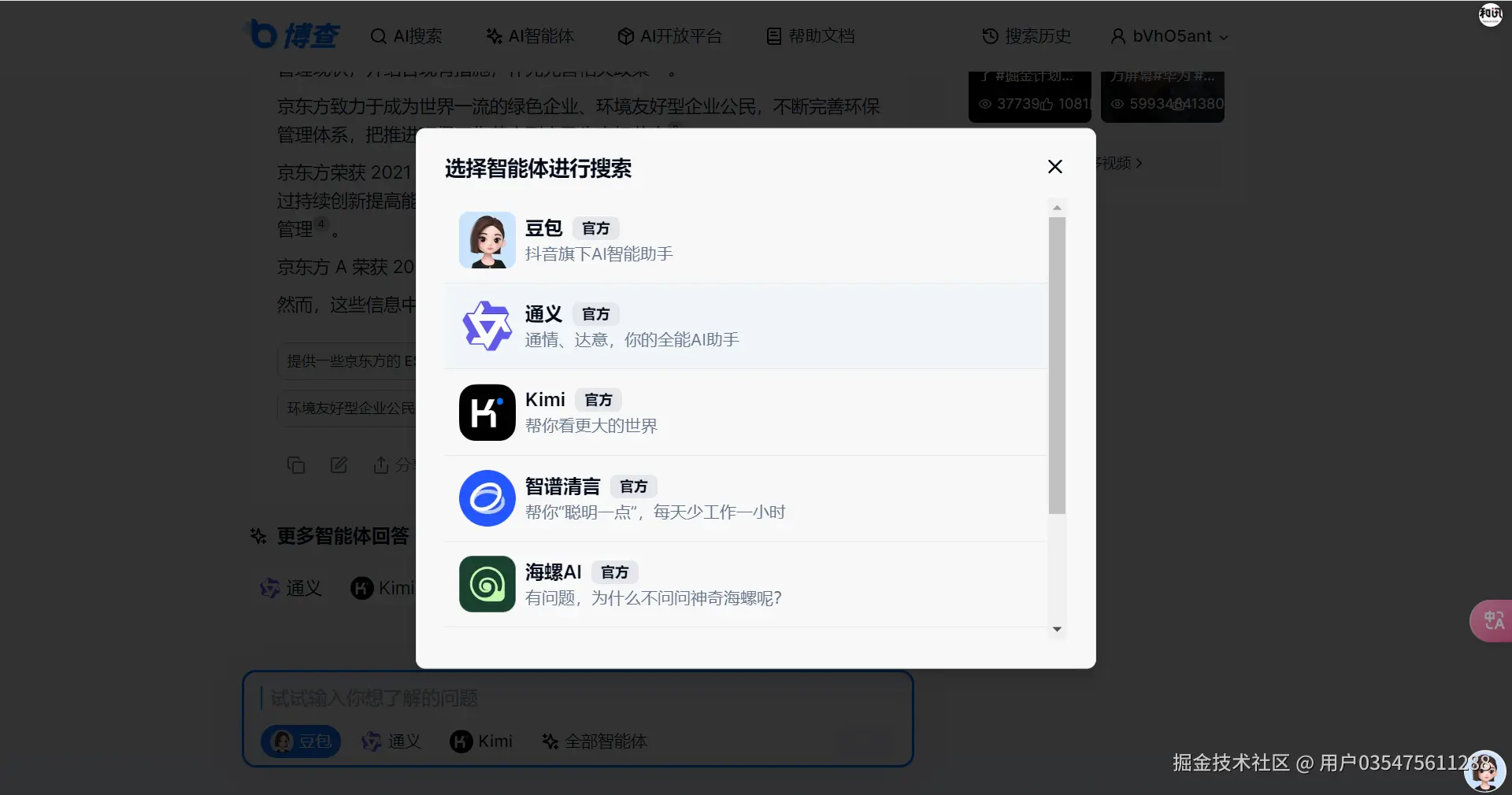The width and height of the screenshot is (1512, 795).
Task: Click the 海螺AI agent title
Action: [553, 572]
